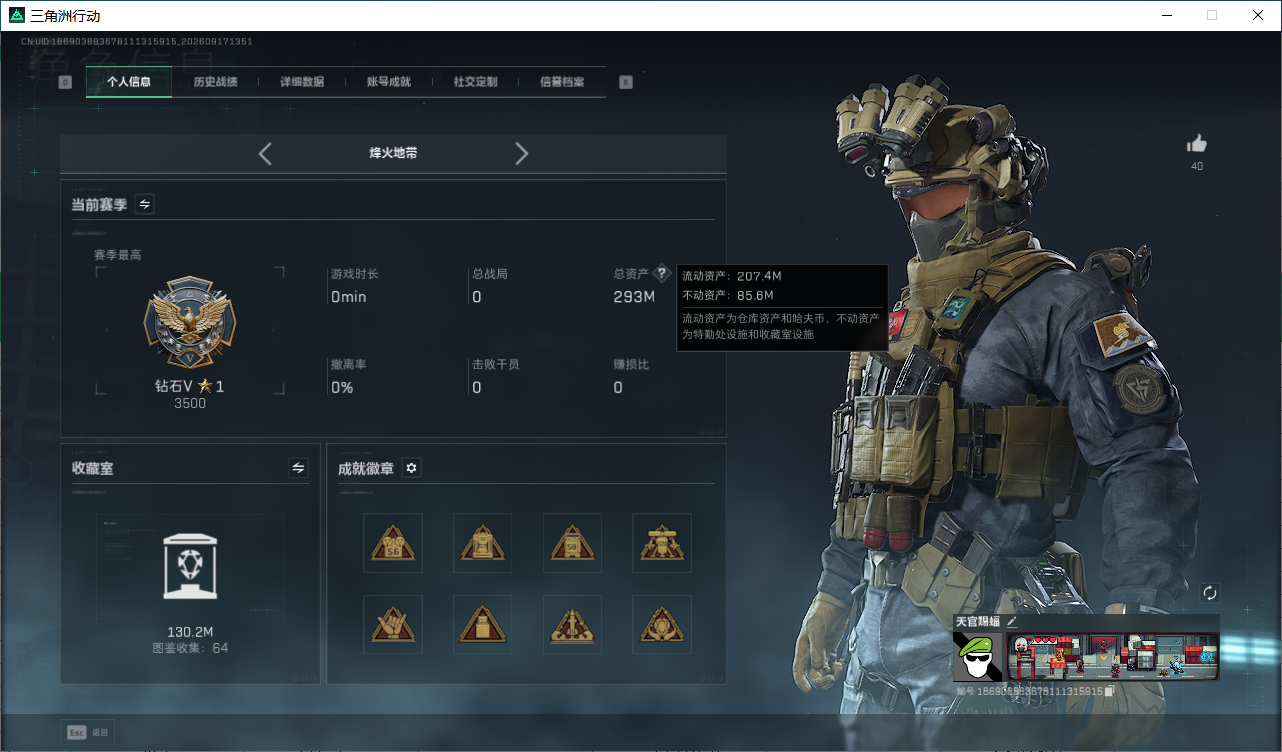Select the rocket achievement badge
The width and height of the screenshot is (1282, 752).
pos(572,625)
